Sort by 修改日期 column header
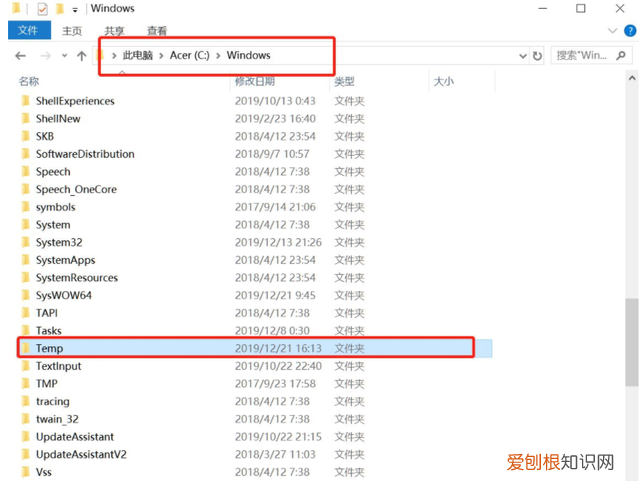 pos(255,81)
